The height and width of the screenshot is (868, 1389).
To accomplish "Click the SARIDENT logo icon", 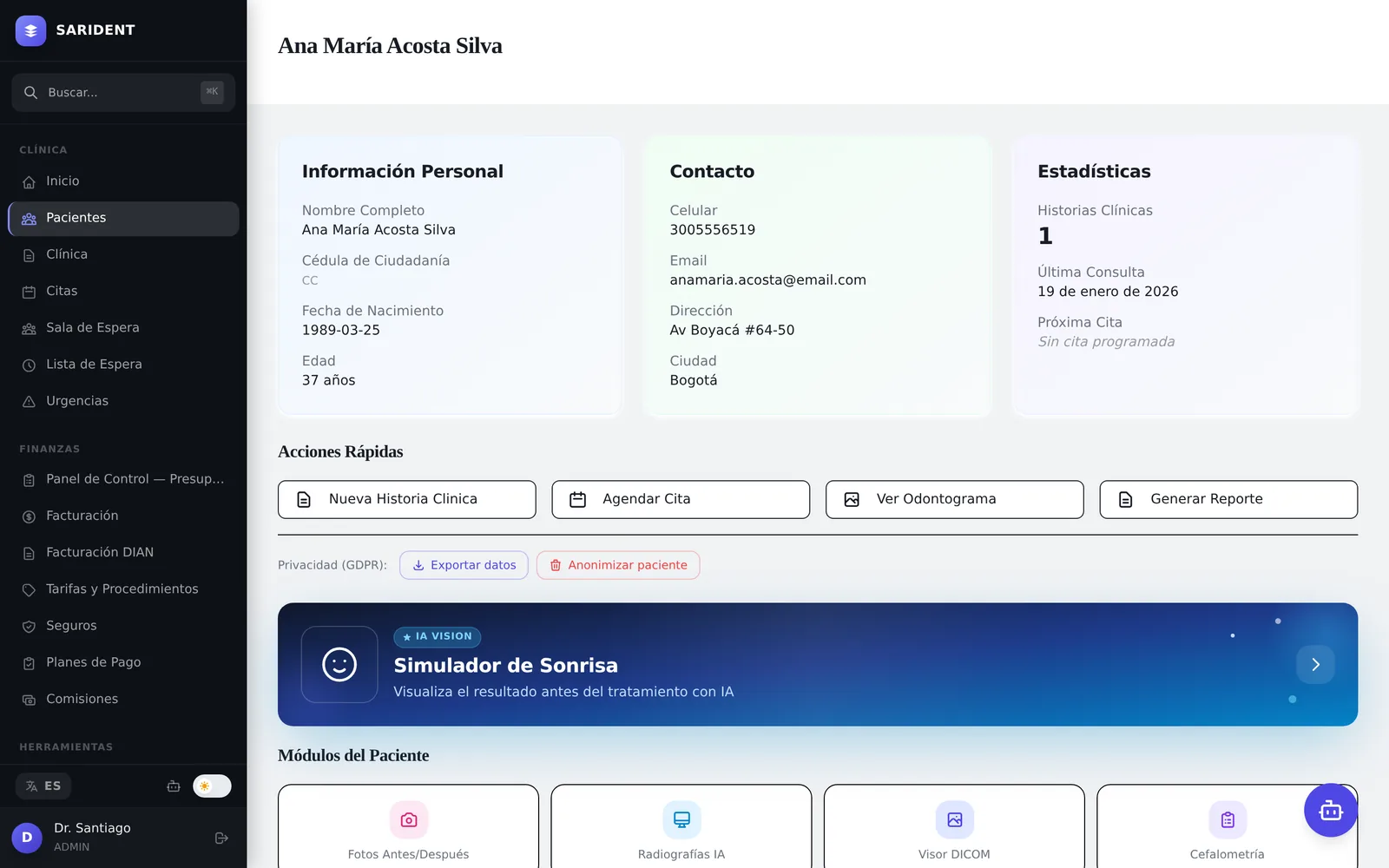I will pyautogui.click(x=30, y=30).
